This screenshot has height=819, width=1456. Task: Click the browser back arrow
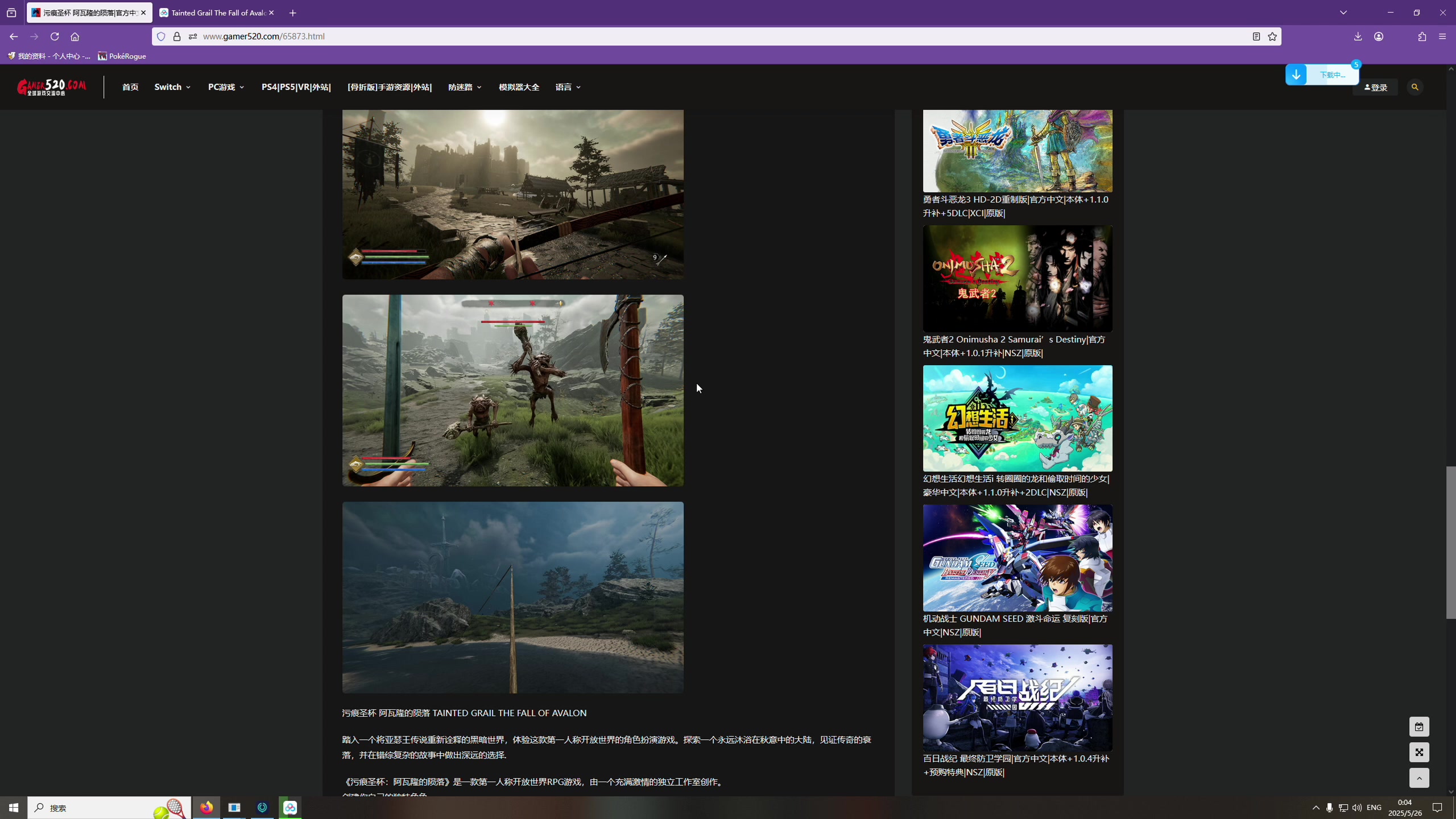(14, 36)
